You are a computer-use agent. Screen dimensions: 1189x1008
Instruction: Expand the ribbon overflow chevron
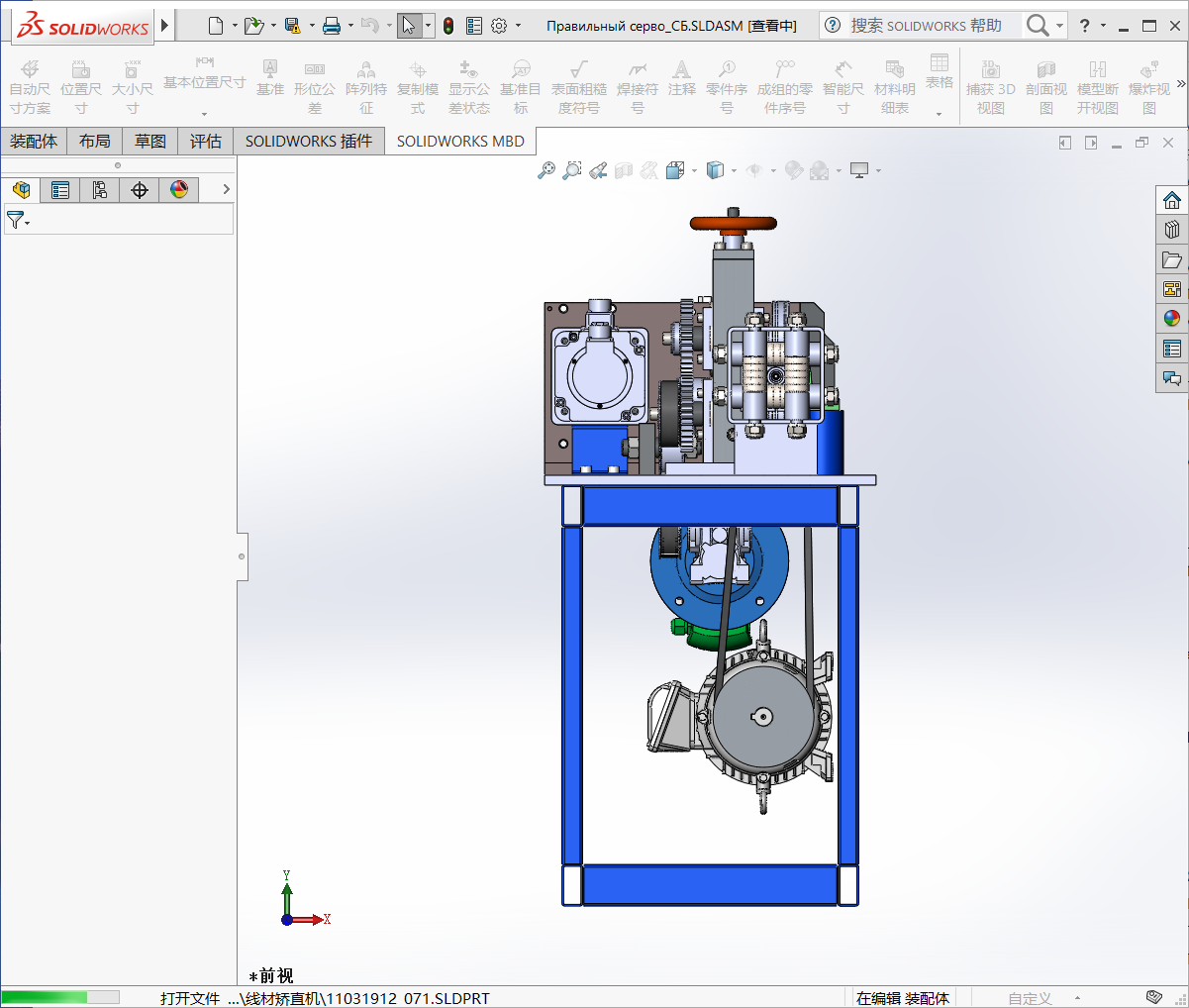[x=1180, y=84]
